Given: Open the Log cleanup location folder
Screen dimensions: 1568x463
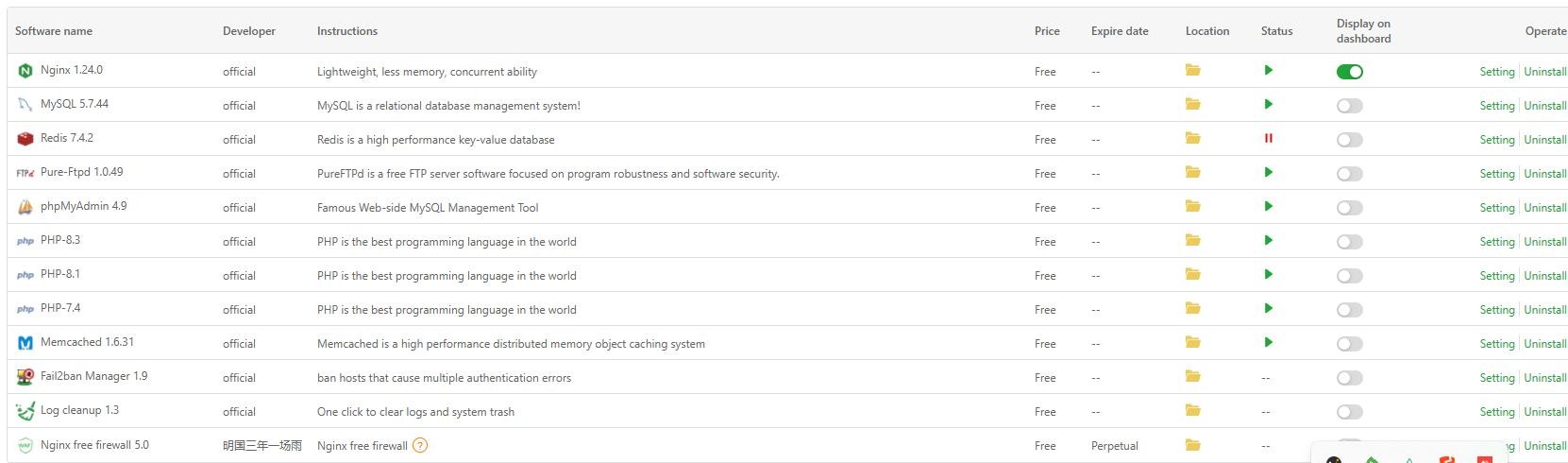Looking at the screenshot, I should click(x=1193, y=410).
